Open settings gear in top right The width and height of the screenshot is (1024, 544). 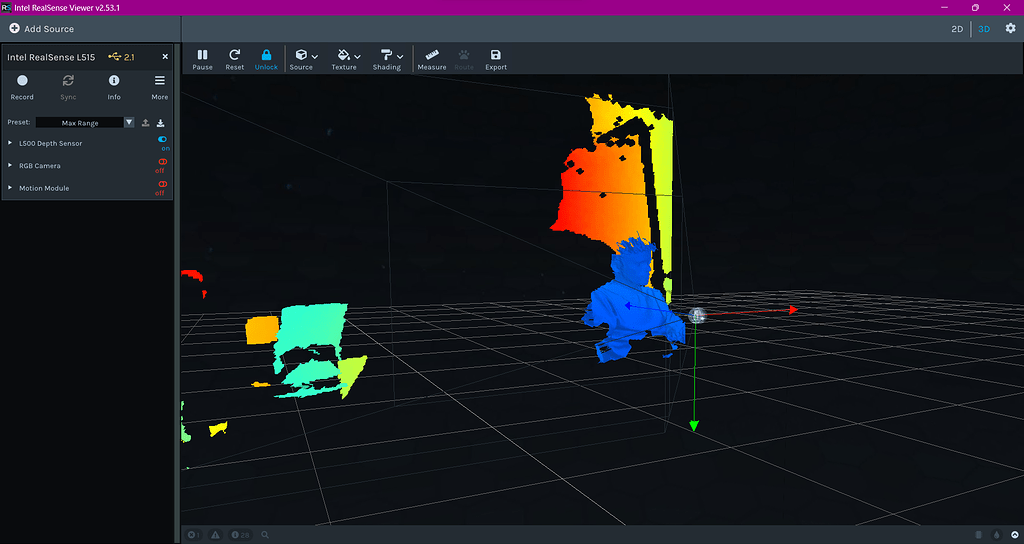point(1010,28)
